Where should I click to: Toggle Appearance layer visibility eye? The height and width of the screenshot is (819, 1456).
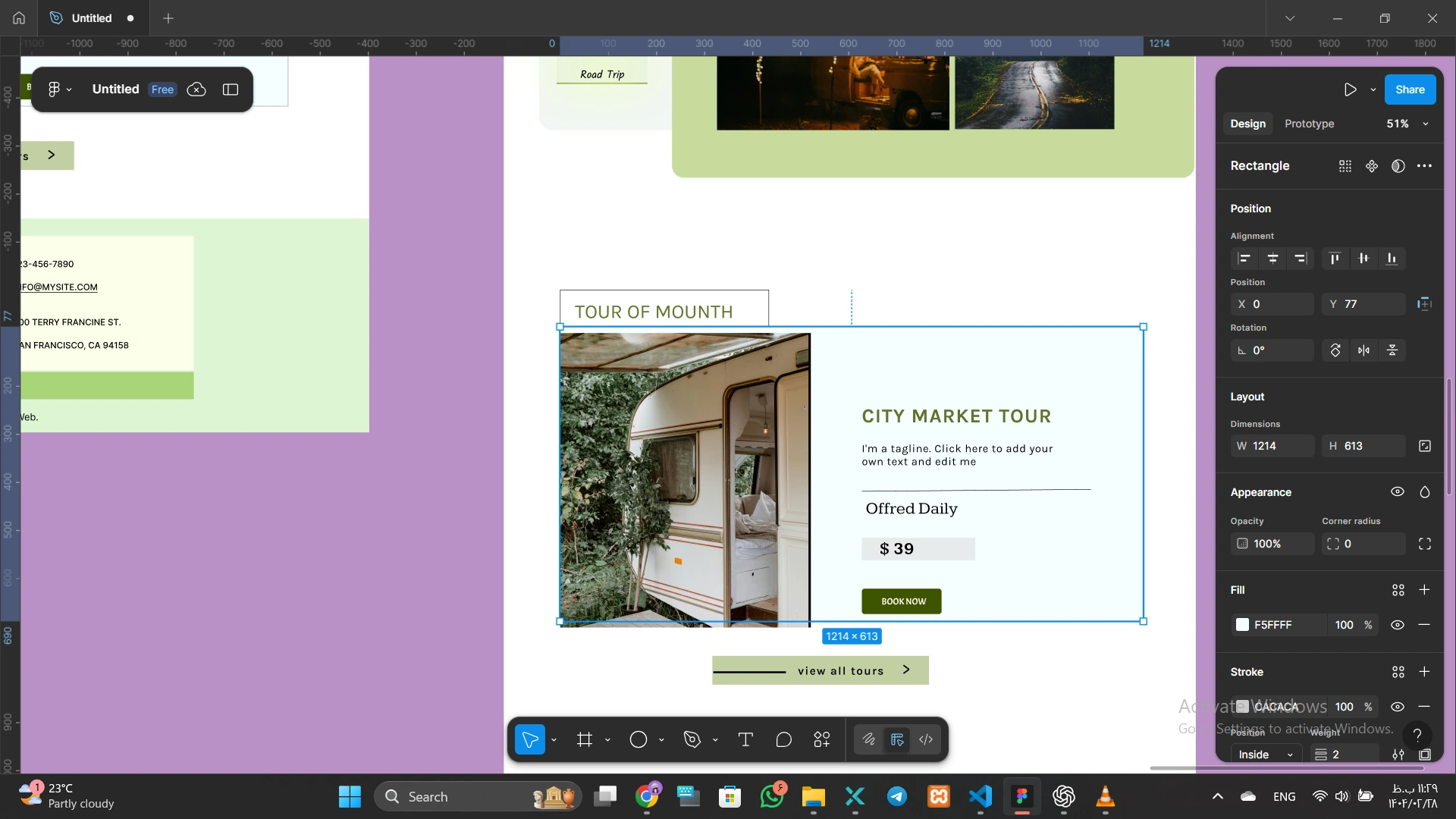click(x=1398, y=492)
